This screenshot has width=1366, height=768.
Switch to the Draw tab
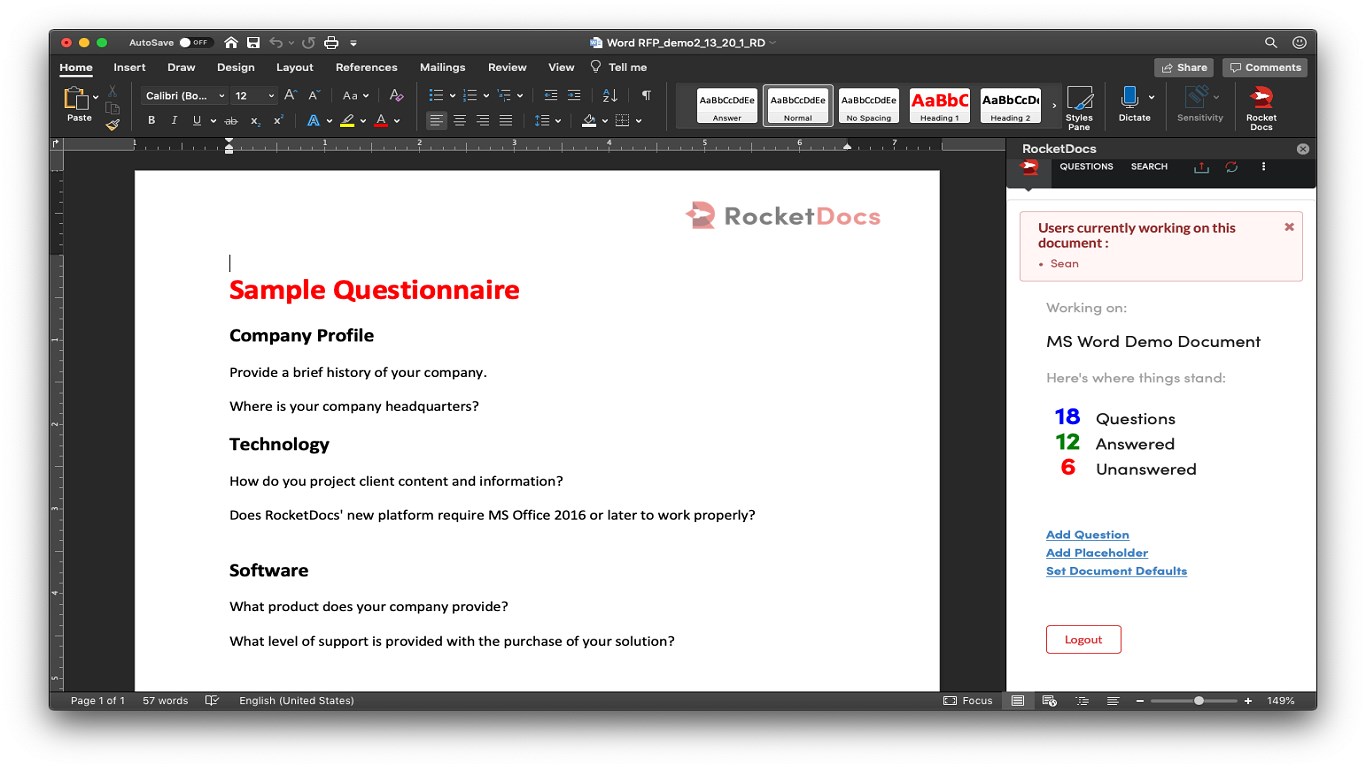181,68
